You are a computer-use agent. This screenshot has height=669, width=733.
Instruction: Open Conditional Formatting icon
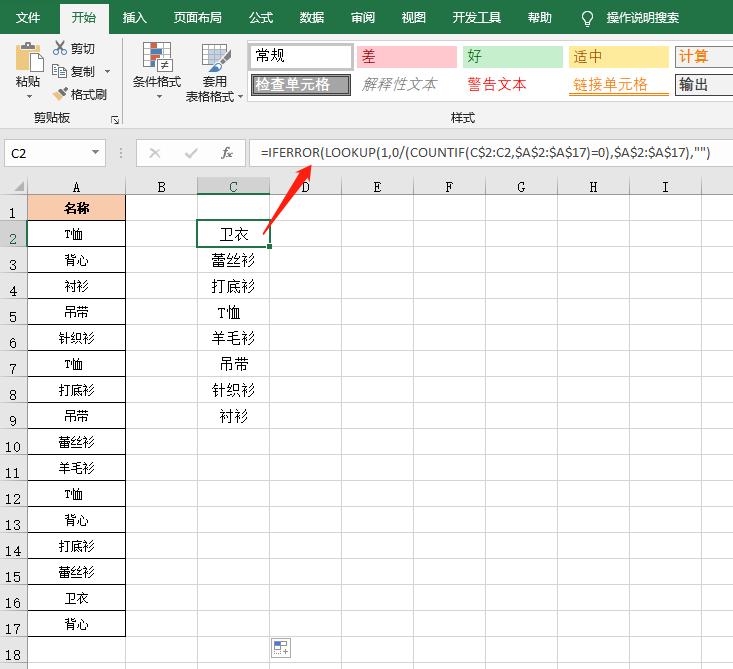tap(158, 57)
